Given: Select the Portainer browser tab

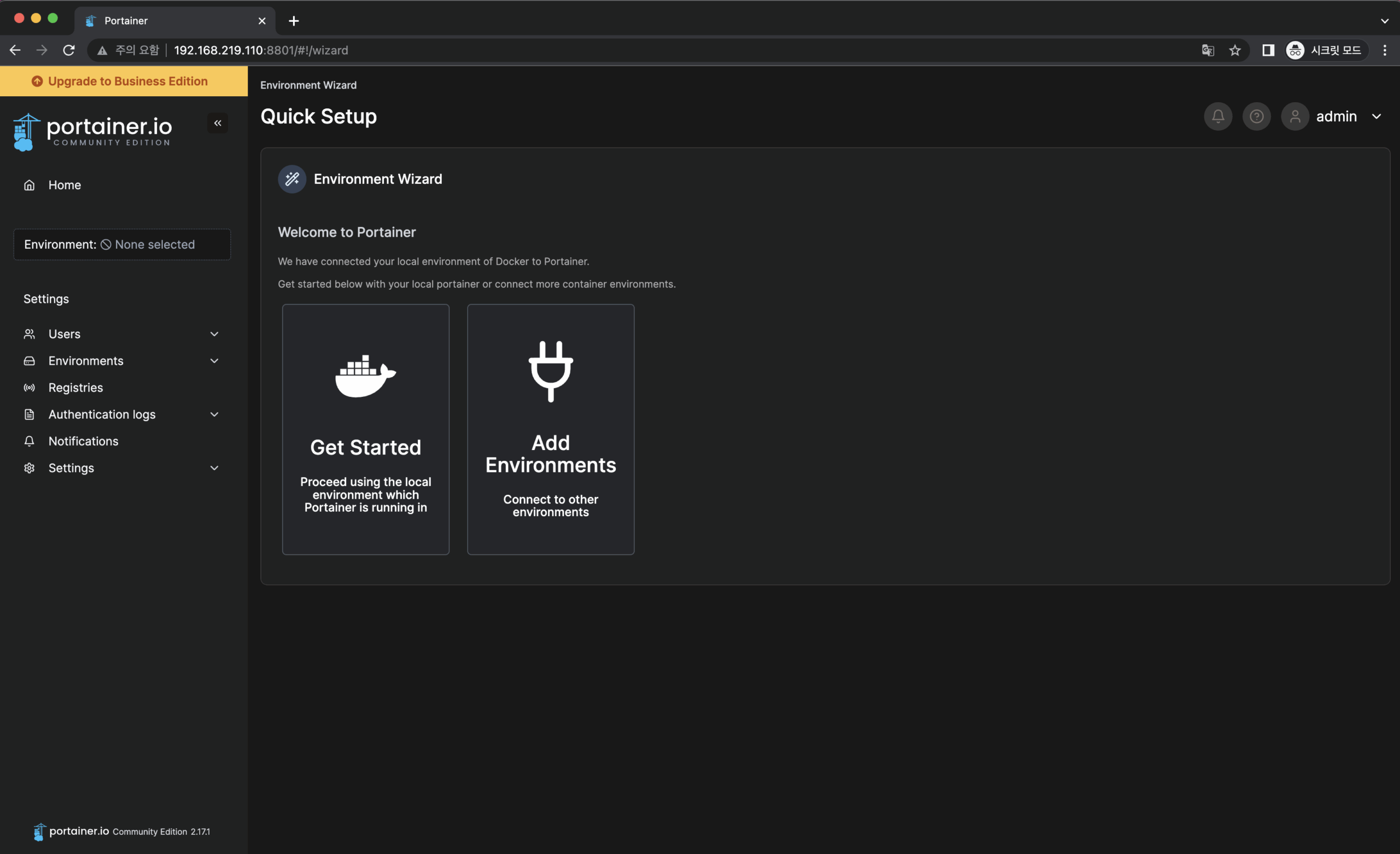Looking at the screenshot, I should point(174,21).
